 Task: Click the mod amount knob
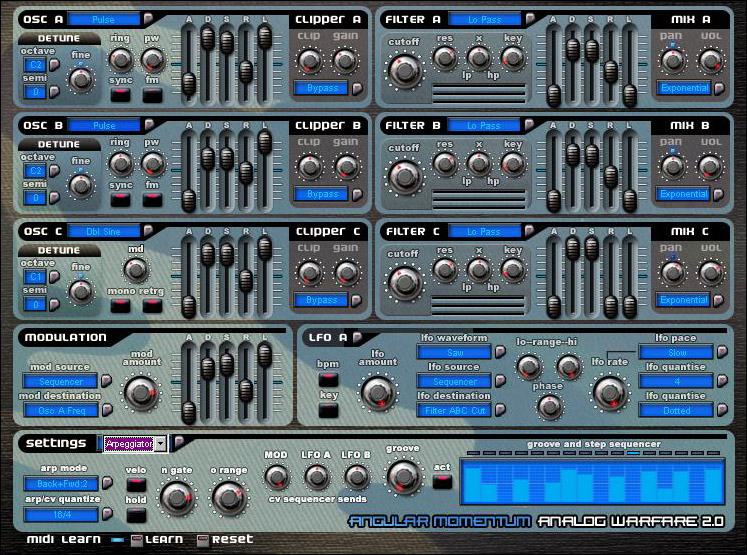tap(141, 393)
